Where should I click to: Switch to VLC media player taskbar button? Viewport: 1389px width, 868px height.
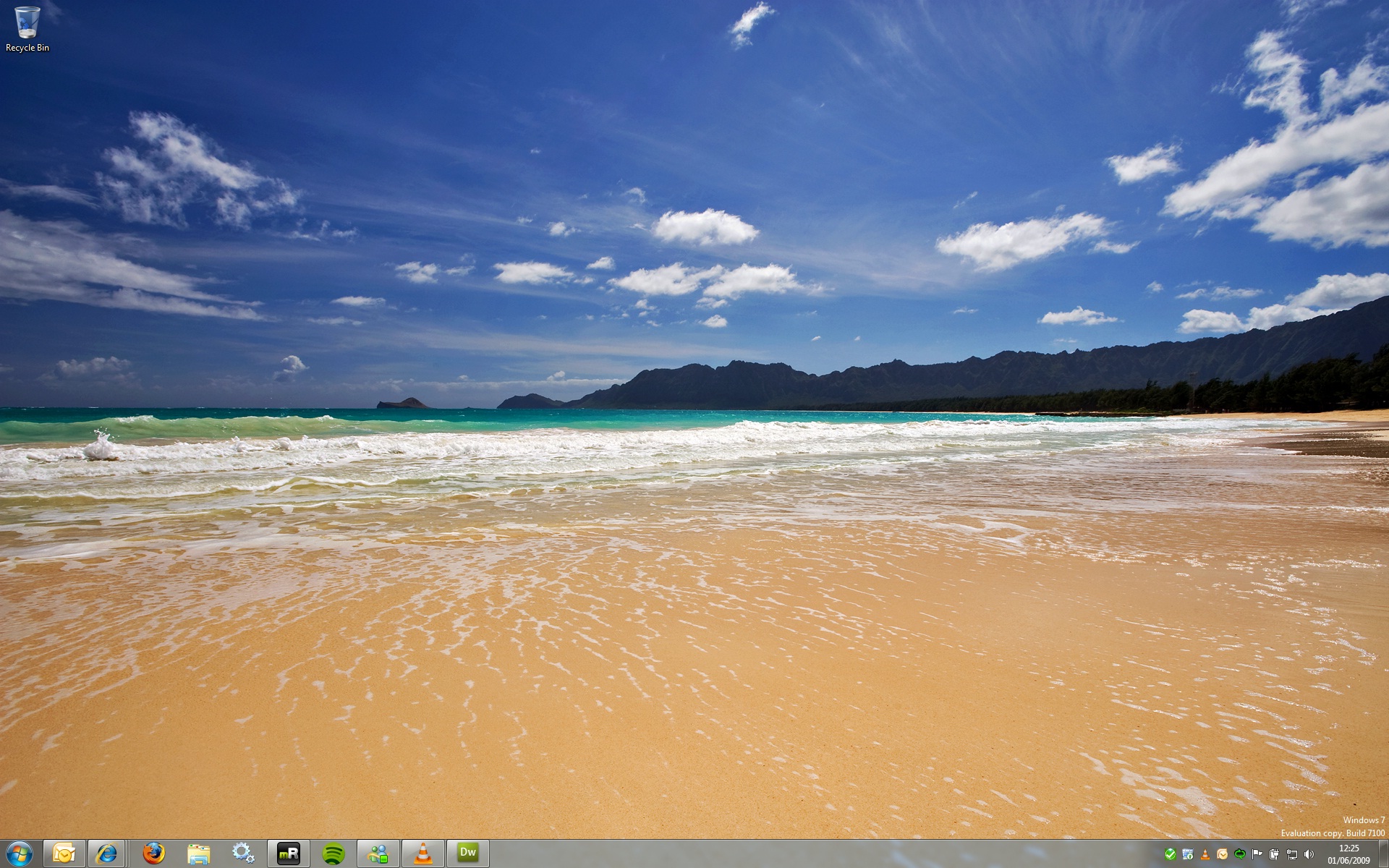point(422,854)
